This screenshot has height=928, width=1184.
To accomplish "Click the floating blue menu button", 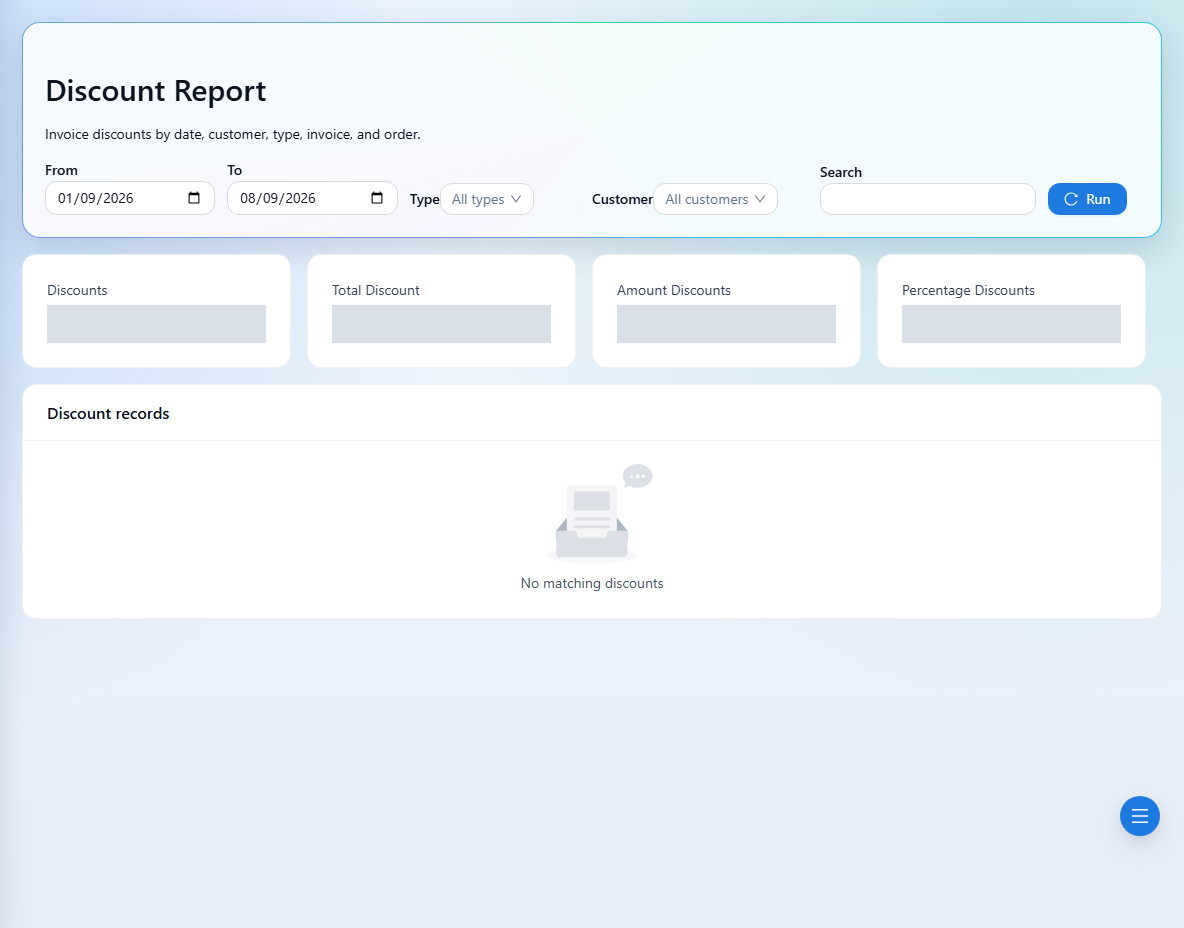I will click(x=1139, y=816).
